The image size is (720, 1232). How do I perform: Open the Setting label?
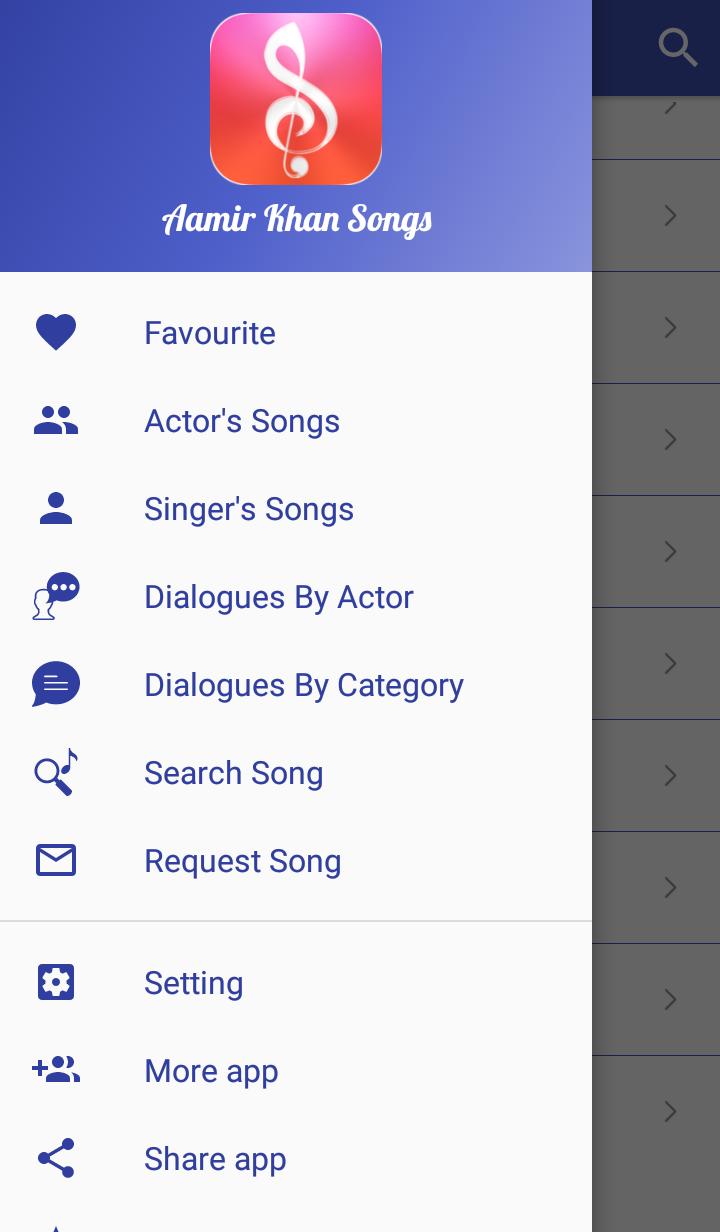pyautogui.click(x=194, y=983)
